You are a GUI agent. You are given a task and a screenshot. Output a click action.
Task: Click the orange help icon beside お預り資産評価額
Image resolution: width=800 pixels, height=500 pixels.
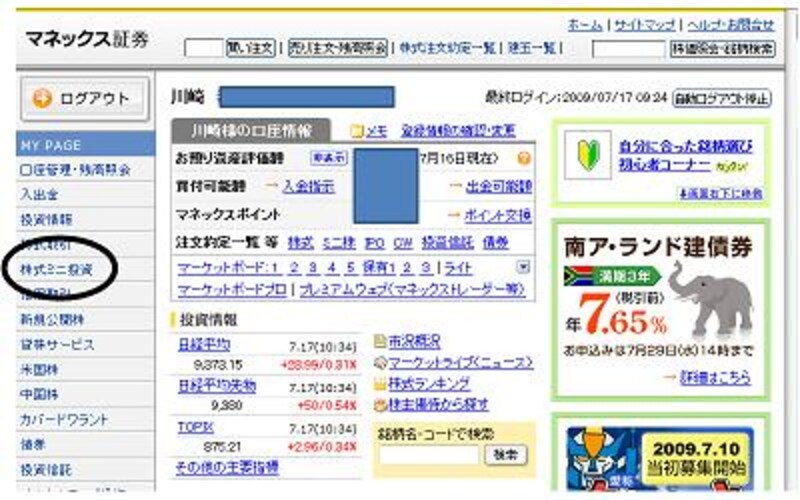523,158
